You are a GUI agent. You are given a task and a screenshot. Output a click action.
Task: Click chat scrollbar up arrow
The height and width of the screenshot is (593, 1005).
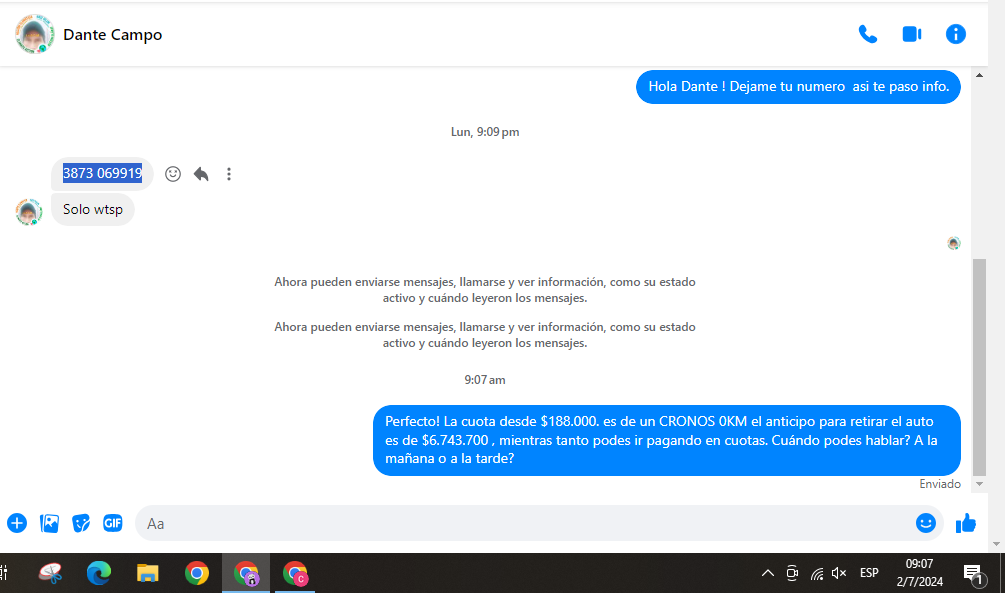click(x=979, y=75)
